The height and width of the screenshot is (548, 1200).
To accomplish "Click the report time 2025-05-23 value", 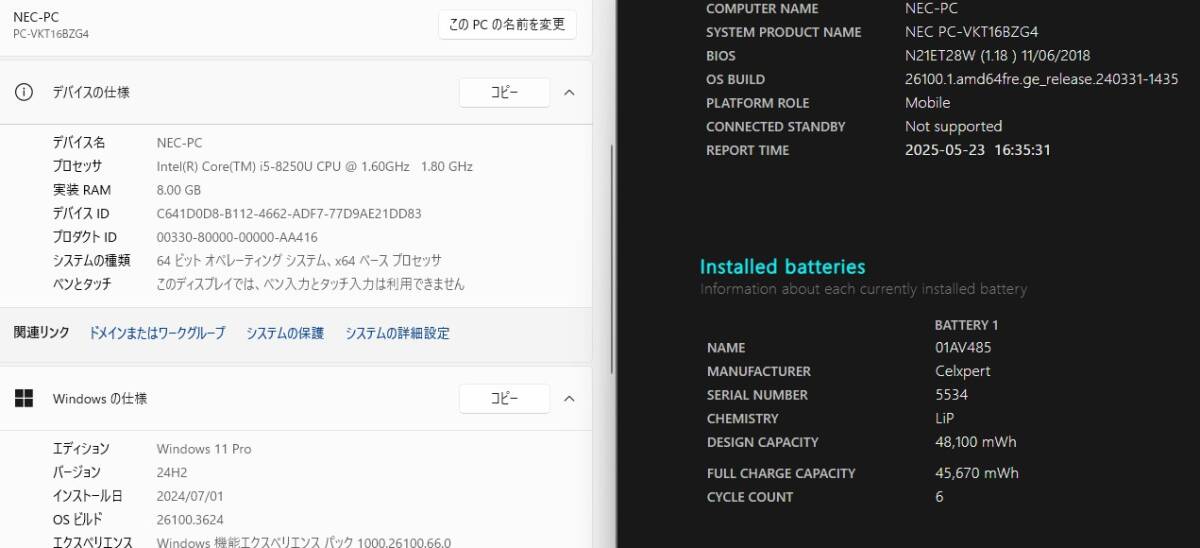I will pos(978,150).
